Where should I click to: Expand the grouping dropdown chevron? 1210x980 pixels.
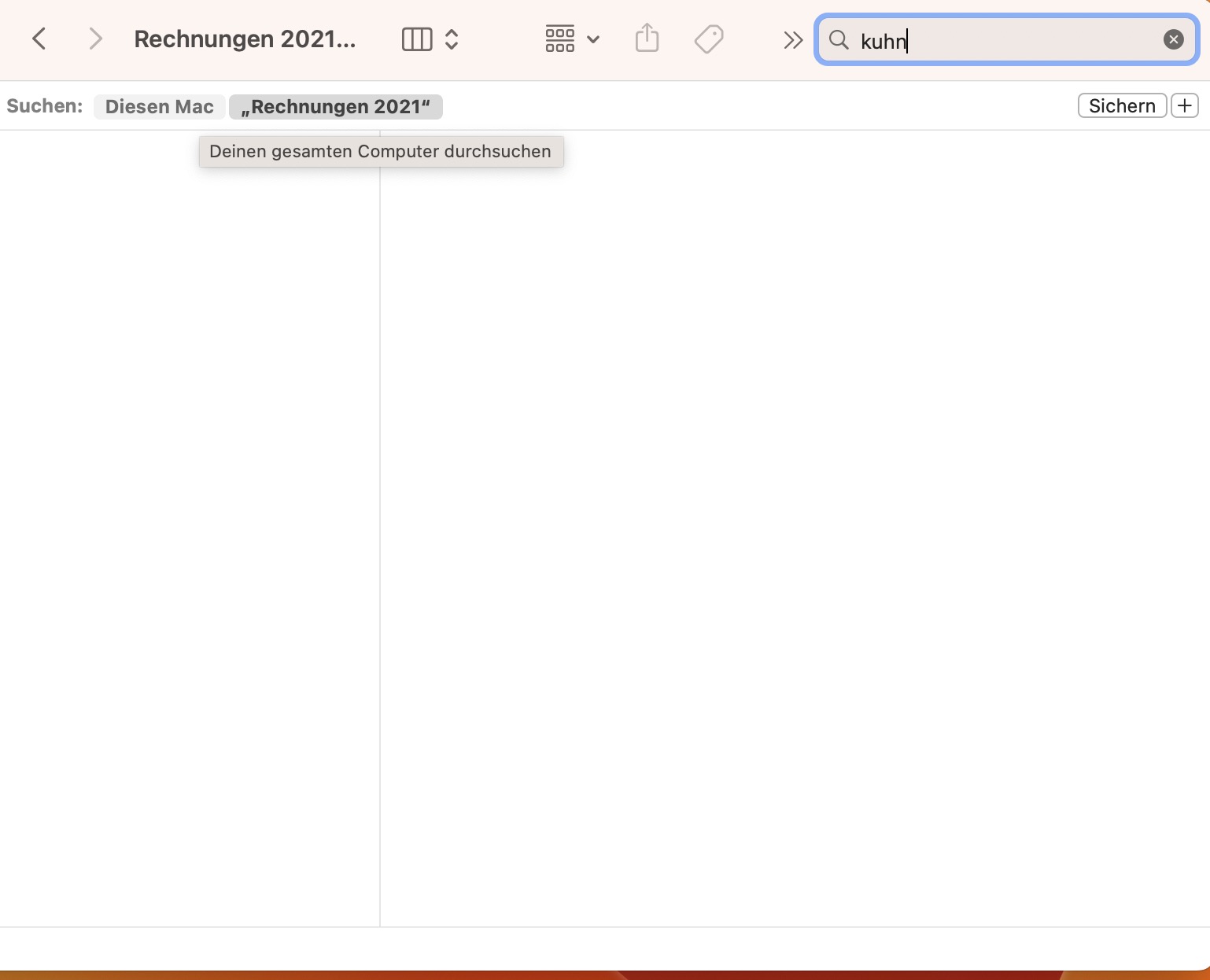[594, 39]
